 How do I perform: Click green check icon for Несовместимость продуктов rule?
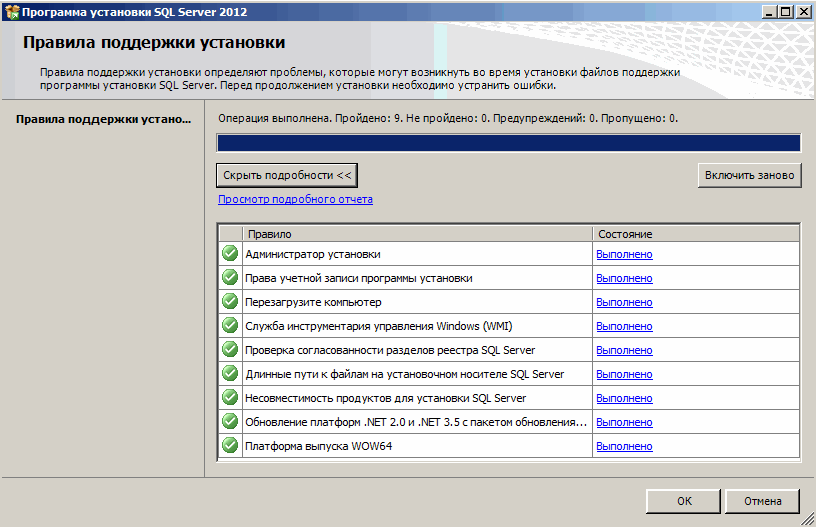(x=230, y=397)
